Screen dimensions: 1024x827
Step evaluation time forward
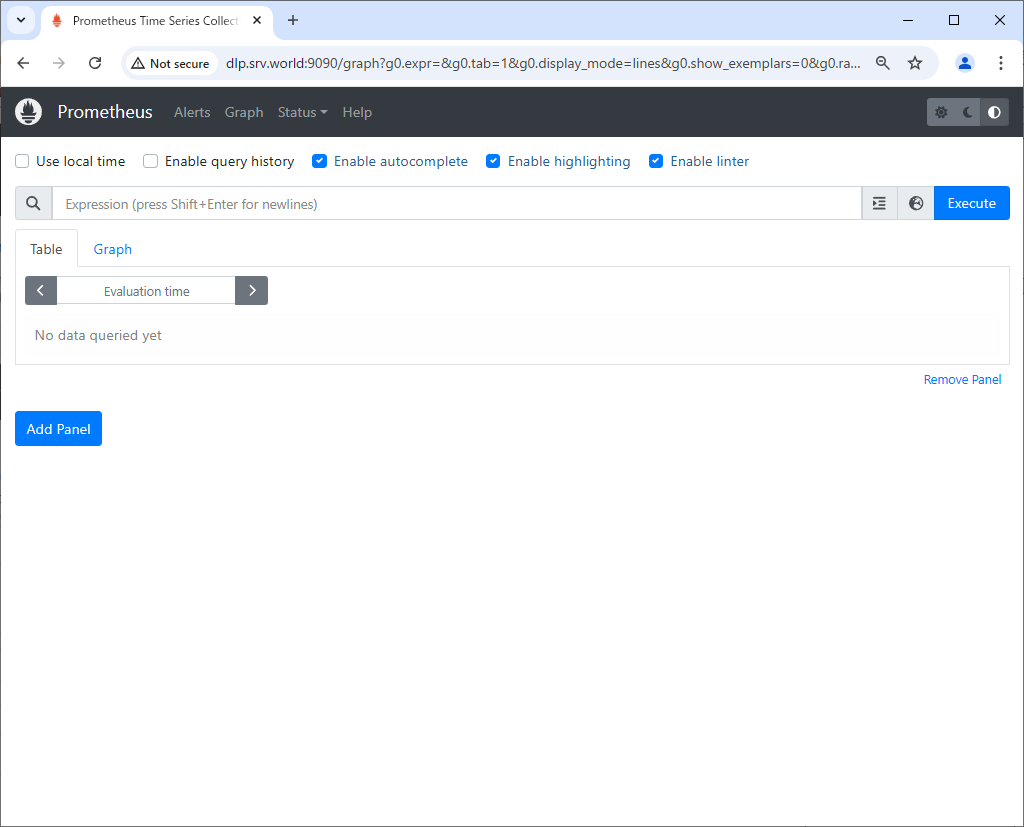coord(251,291)
